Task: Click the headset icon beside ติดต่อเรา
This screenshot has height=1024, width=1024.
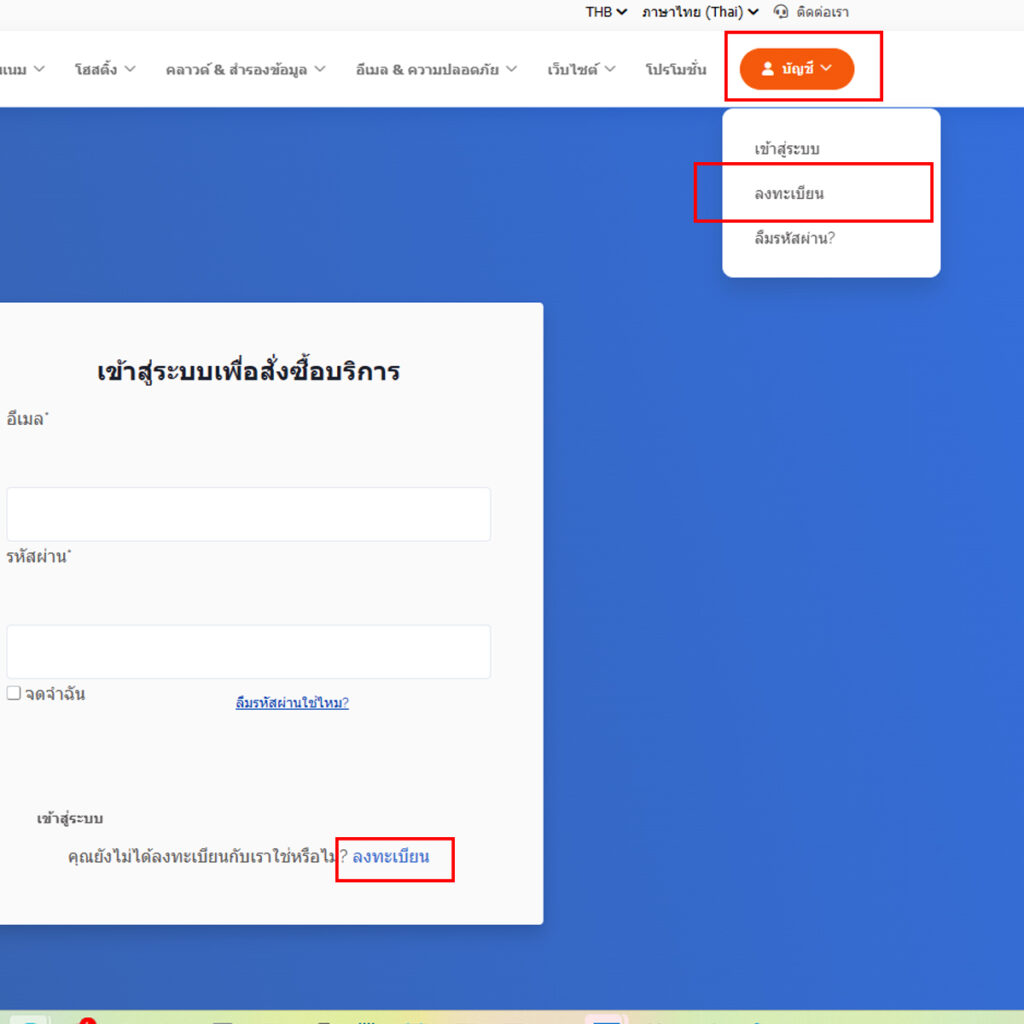Action: pos(780,12)
